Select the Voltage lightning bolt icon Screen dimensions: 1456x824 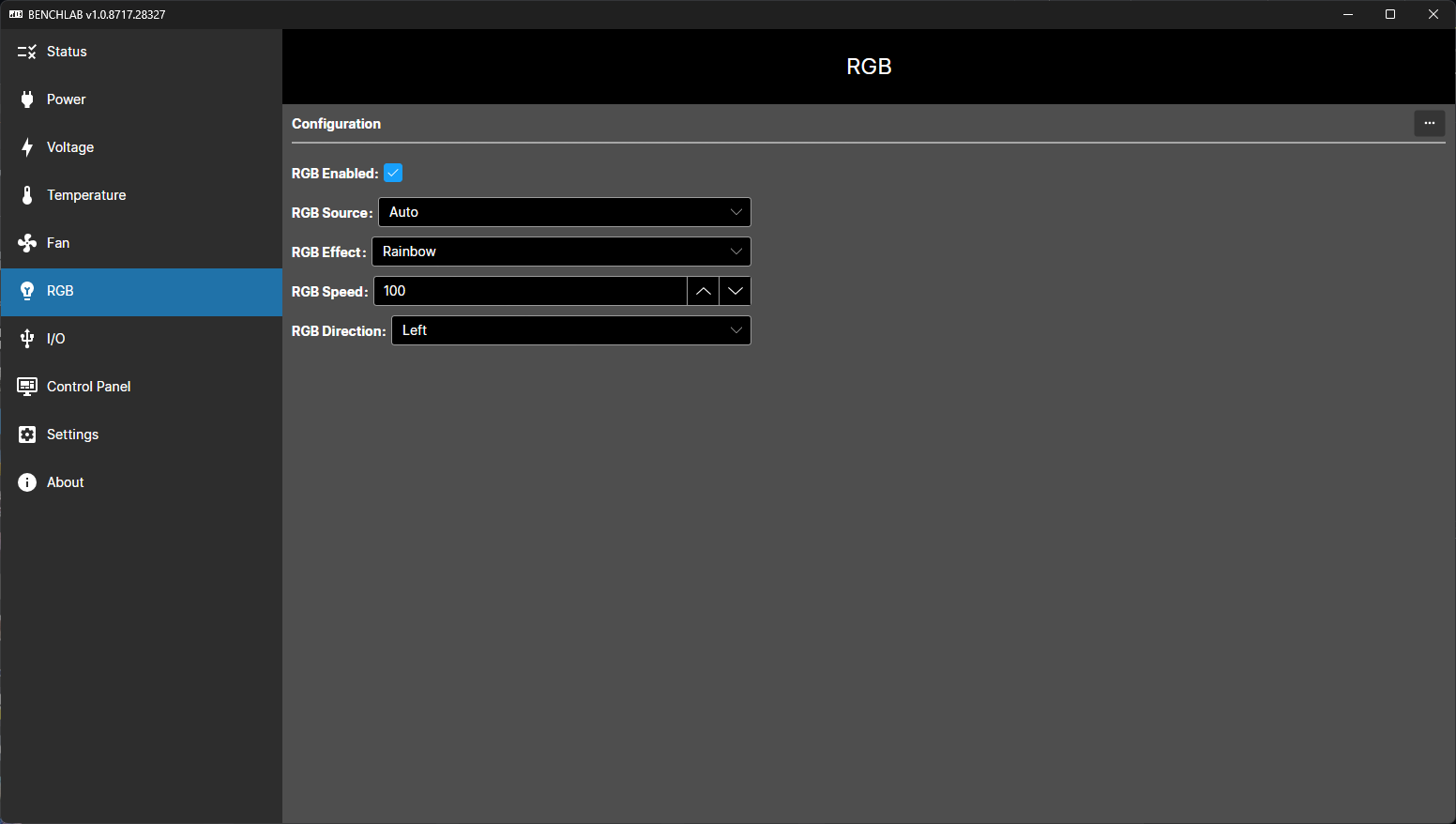tap(27, 147)
